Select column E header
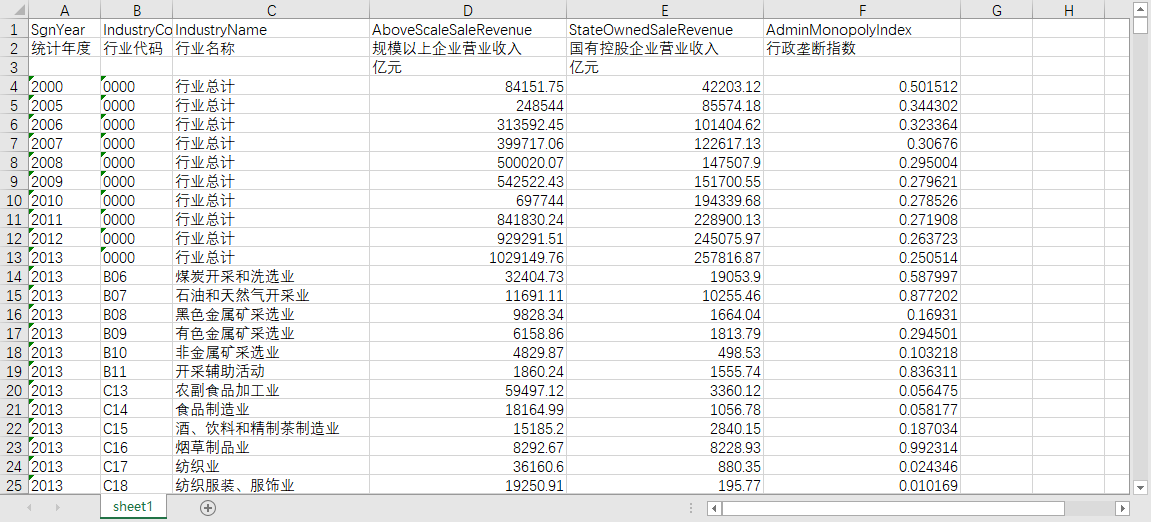The image size is (1151, 522). tap(665, 10)
